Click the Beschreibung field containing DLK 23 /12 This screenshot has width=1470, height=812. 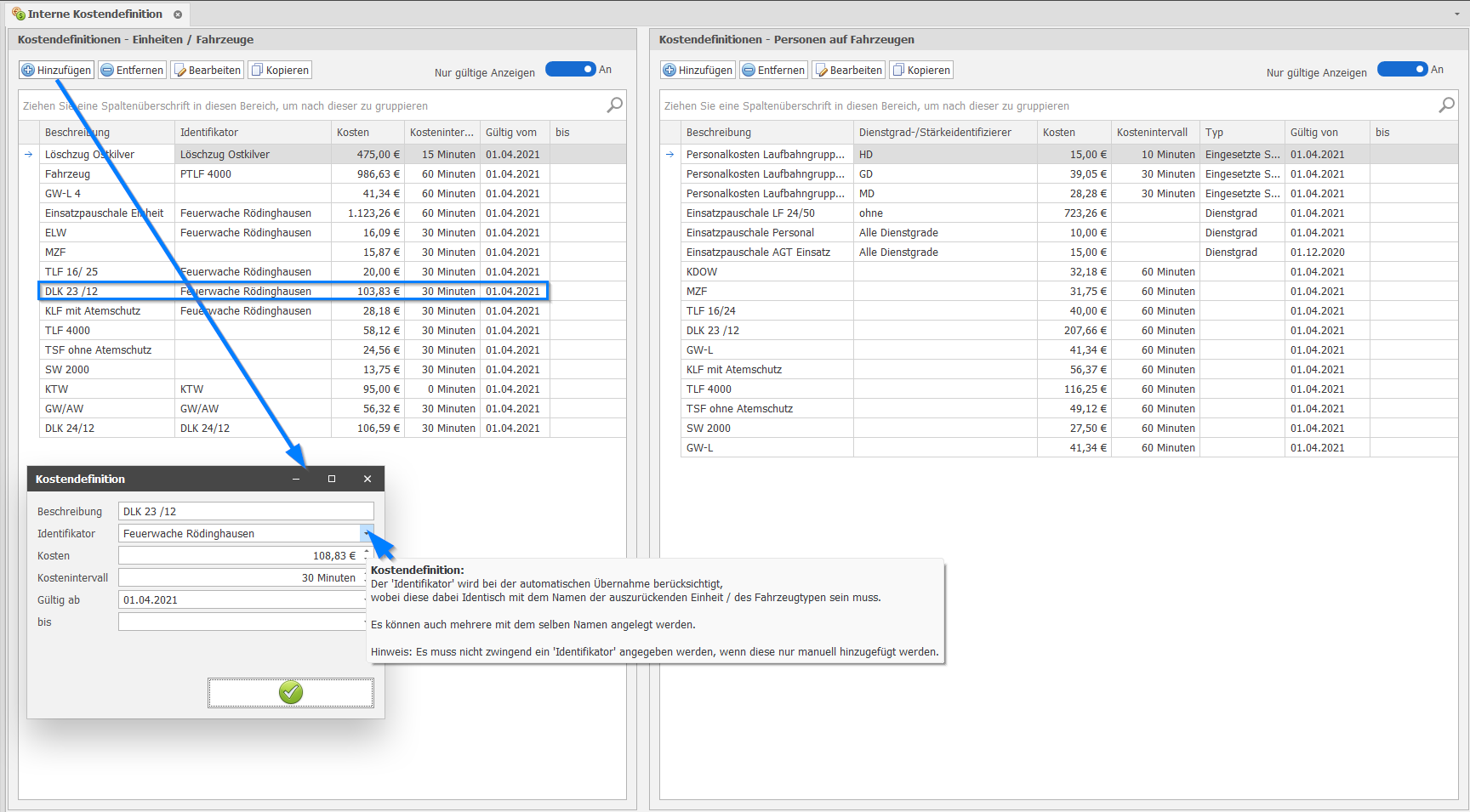(245, 511)
